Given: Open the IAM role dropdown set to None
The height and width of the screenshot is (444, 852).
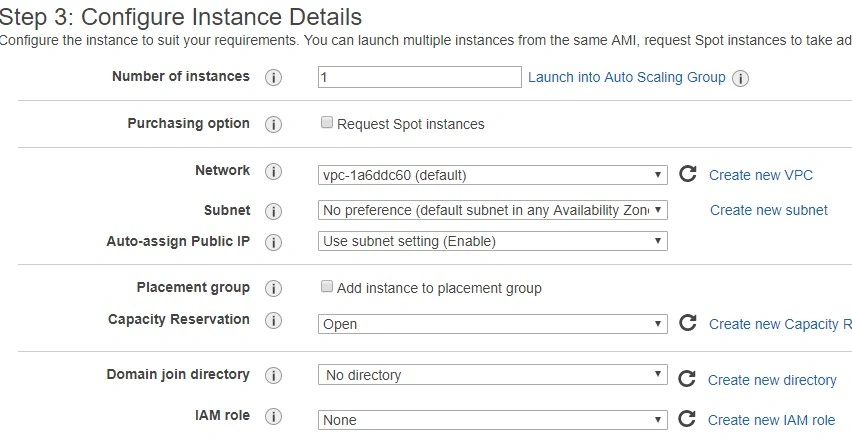Looking at the screenshot, I should pyautogui.click(x=492, y=420).
